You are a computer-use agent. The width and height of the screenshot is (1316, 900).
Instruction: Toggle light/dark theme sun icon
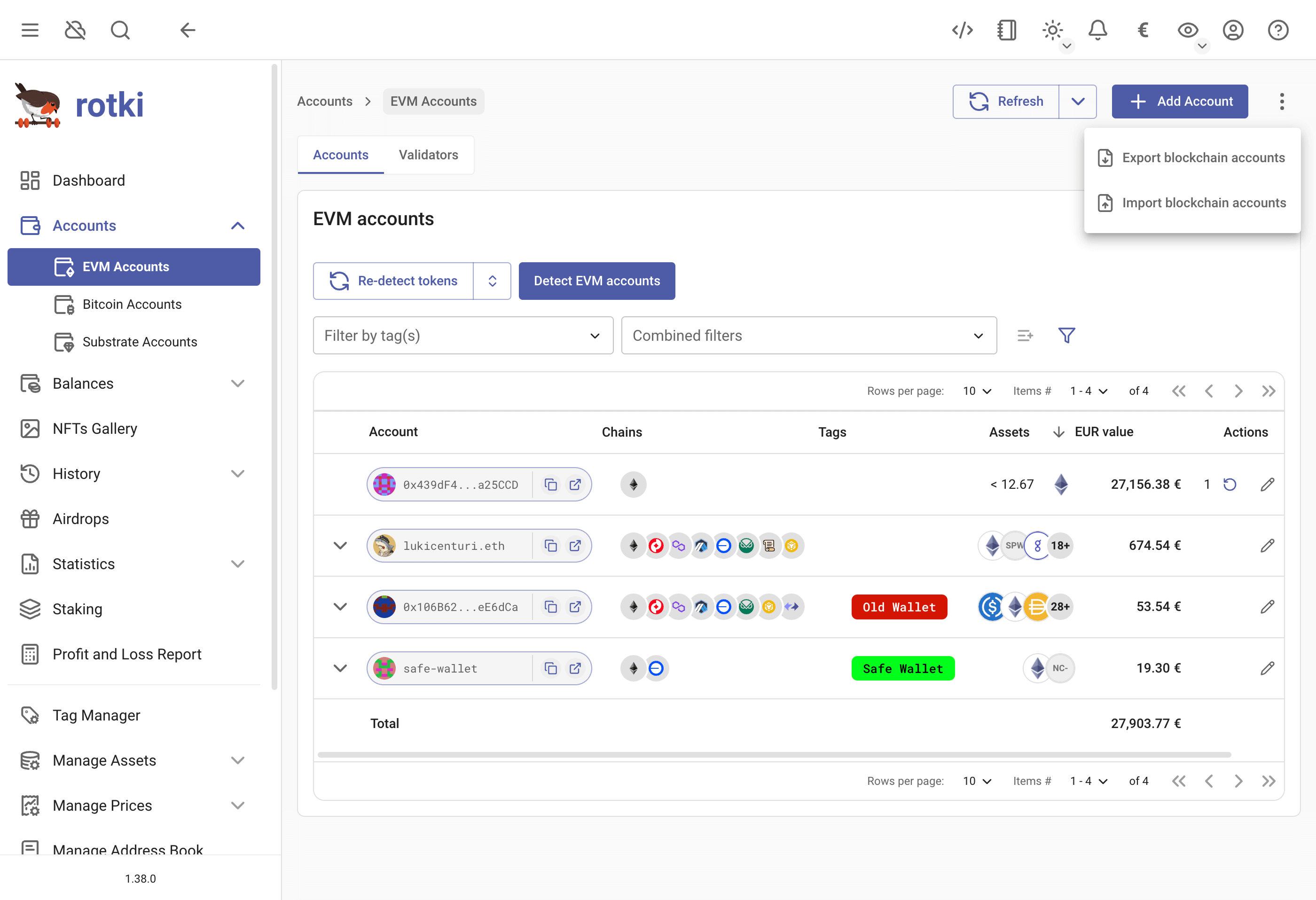(x=1052, y=30)
